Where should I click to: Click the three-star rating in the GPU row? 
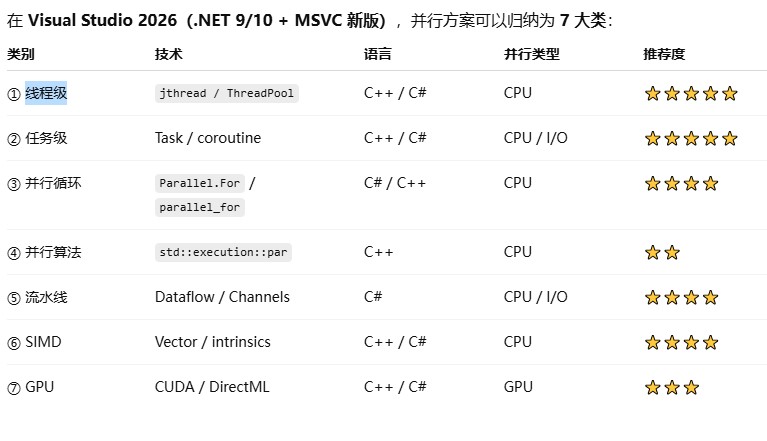coord(671,388)
